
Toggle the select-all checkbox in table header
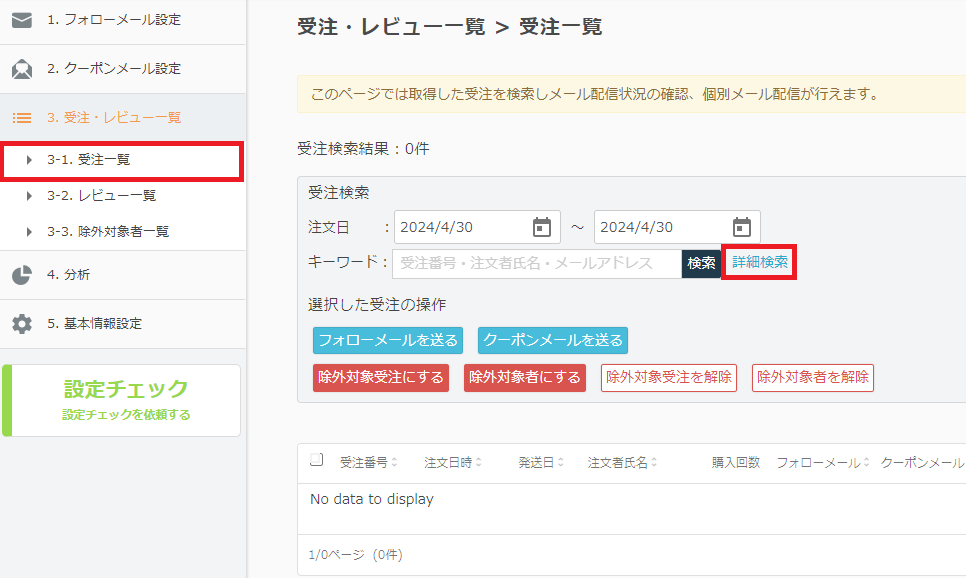(316, 460)
